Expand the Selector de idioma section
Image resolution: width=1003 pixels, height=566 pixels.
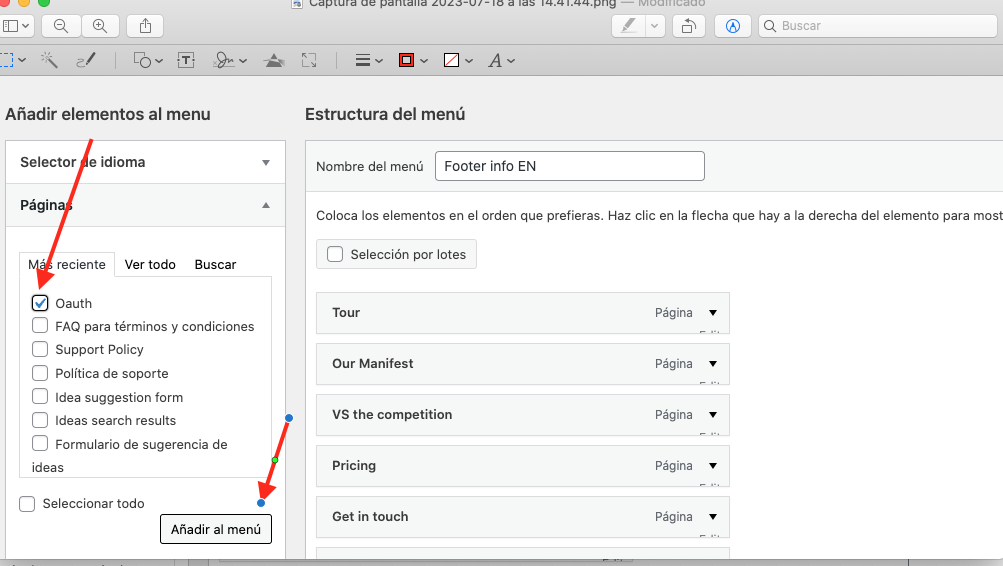click(265, 162)
